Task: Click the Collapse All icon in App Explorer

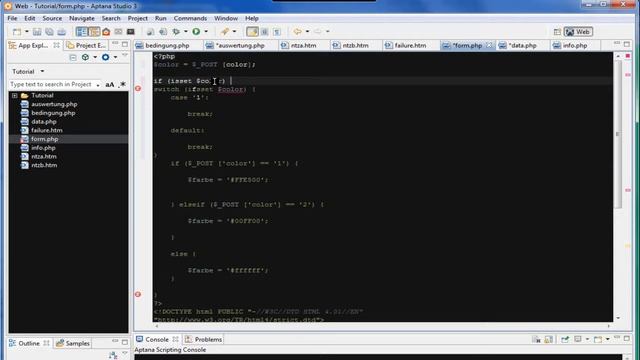Action: coord(73,58)
